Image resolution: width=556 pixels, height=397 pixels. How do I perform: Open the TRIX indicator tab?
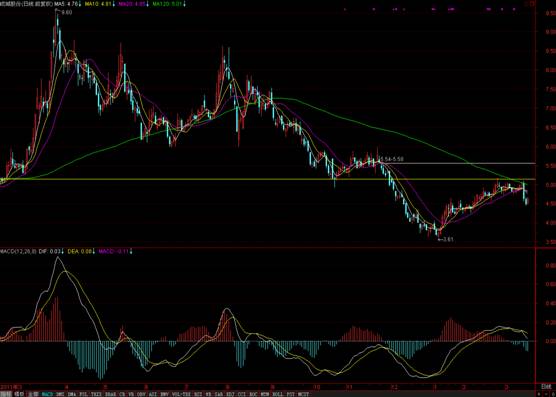click(x=96, y=394)
